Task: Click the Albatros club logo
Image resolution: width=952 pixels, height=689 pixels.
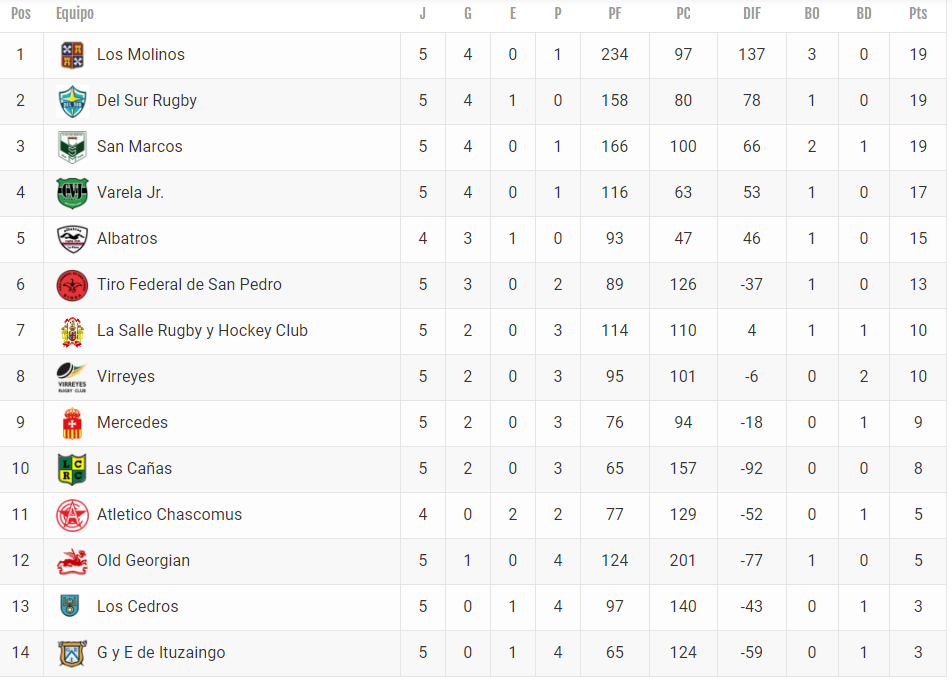Action: click(x=72, y=239)
